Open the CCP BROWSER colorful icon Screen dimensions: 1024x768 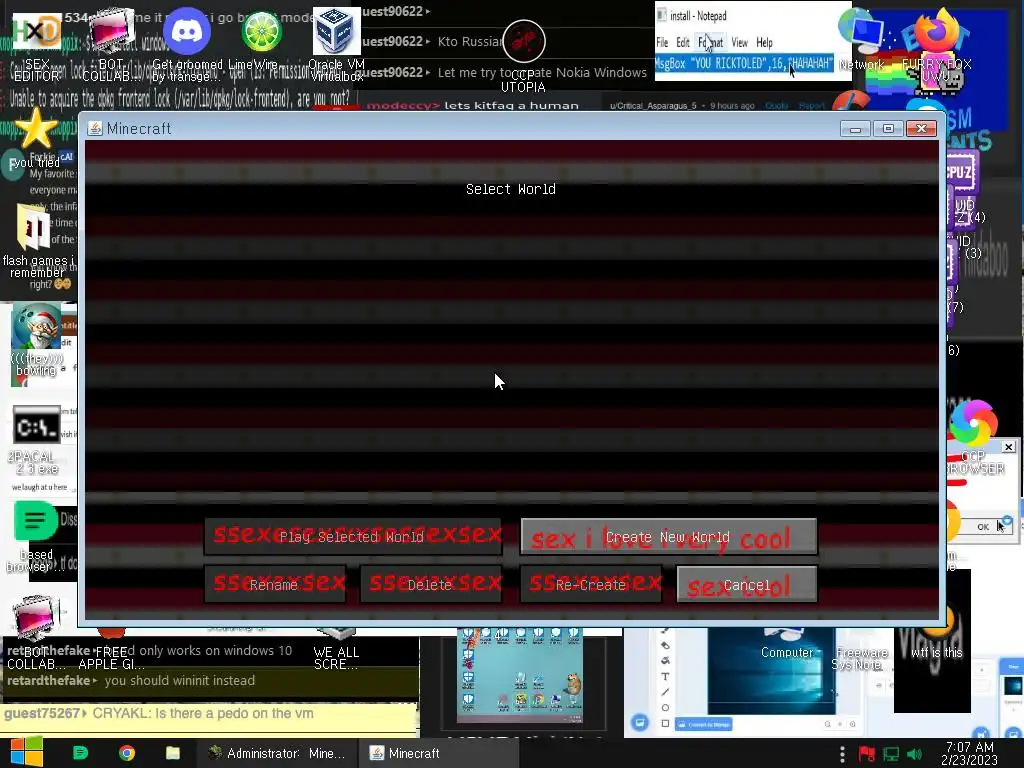tap(973, 423)
